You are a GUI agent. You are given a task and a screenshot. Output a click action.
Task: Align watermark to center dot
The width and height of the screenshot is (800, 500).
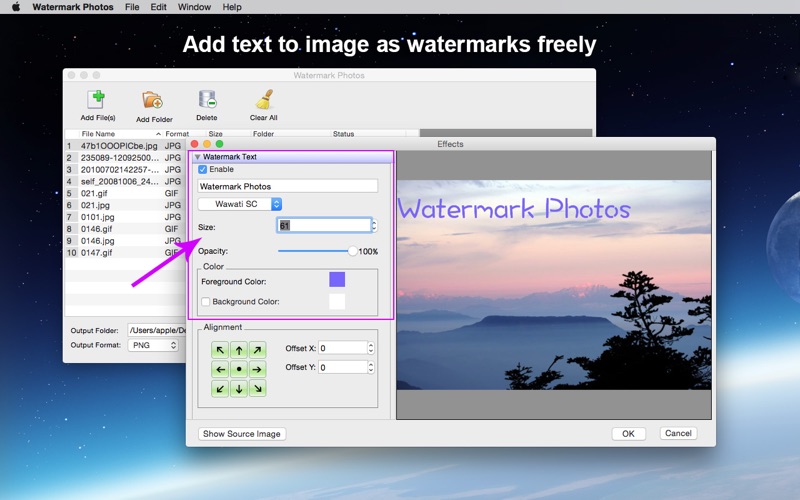coord(239,369)
